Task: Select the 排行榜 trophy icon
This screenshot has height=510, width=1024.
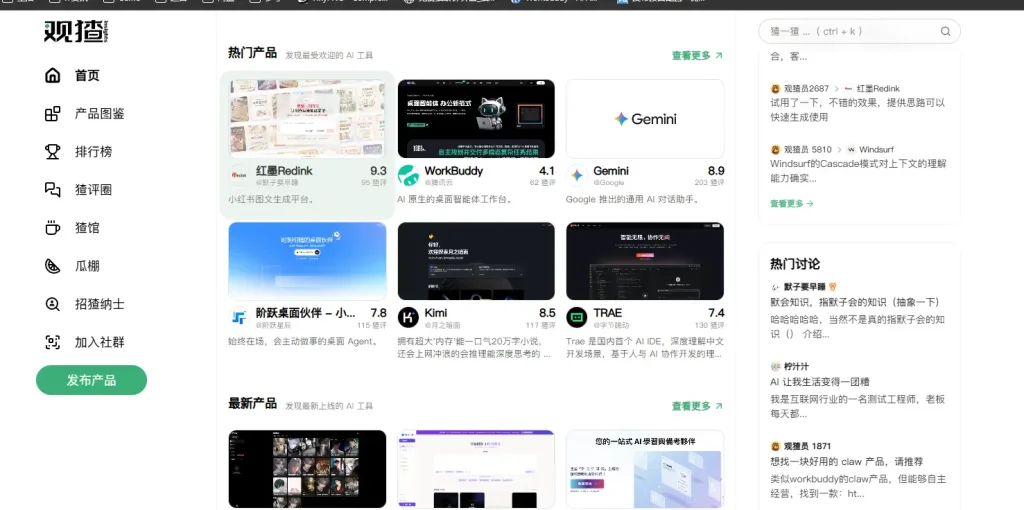Action: [x=53, y=152]
